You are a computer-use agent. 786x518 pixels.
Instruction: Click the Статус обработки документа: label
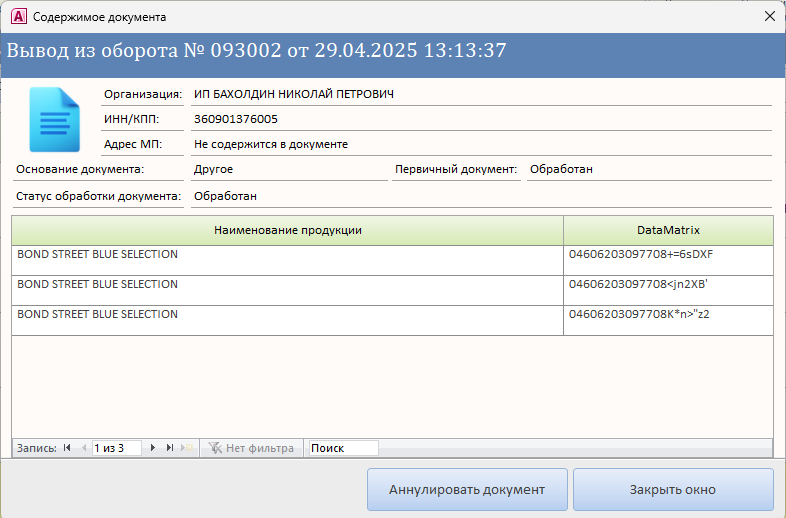click(98, 197)
